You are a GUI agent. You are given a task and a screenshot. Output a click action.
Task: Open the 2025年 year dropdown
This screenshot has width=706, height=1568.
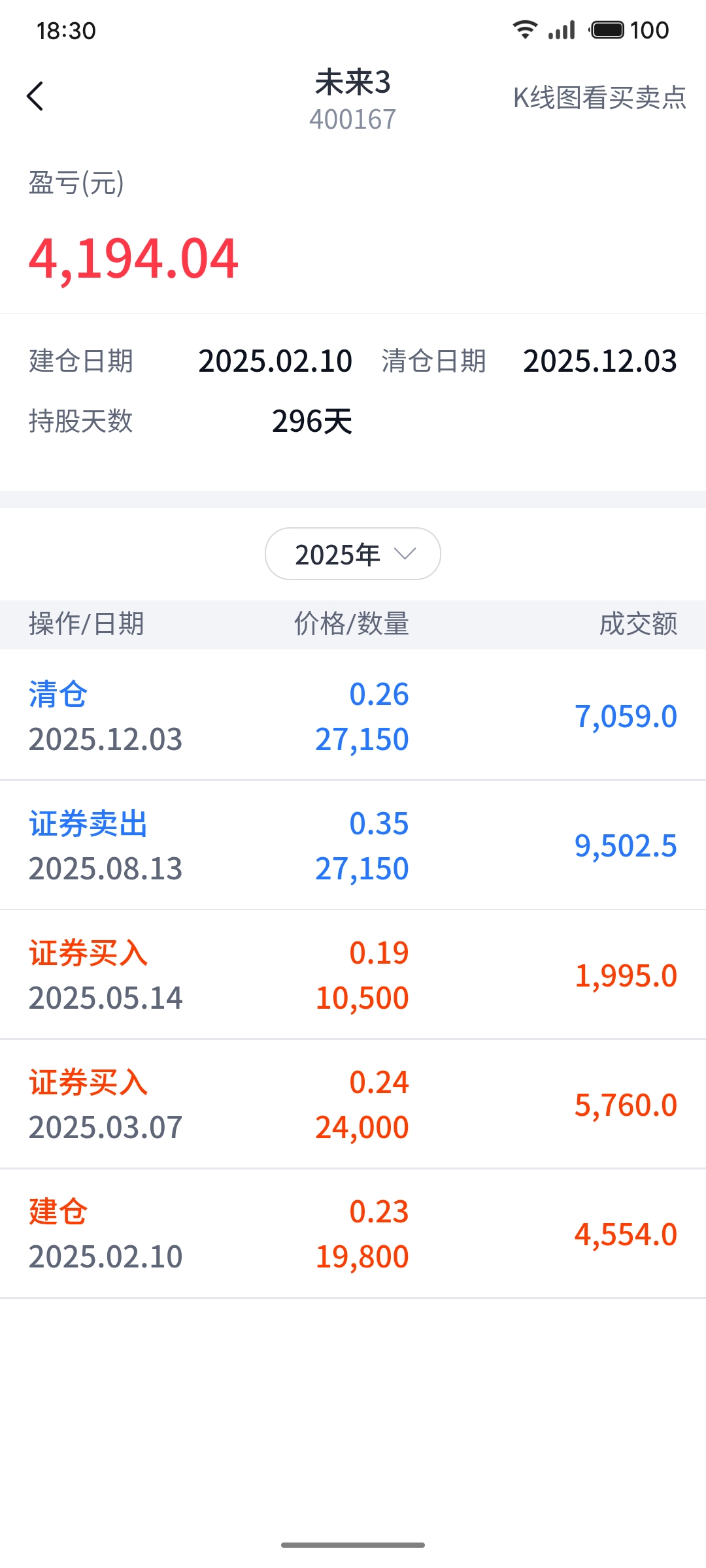(x=352, y=554)
